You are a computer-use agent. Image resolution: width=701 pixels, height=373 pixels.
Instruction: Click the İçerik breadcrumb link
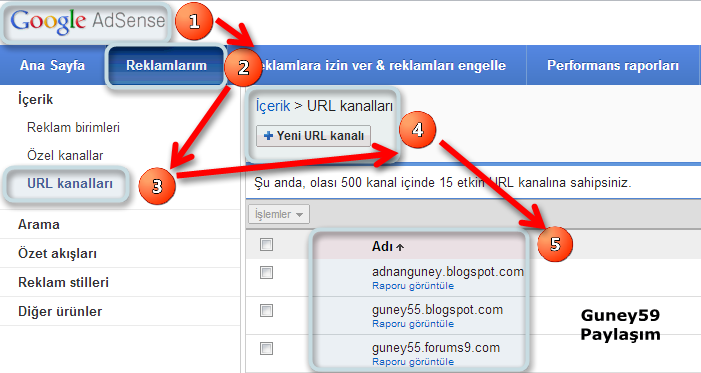(273, 106)
